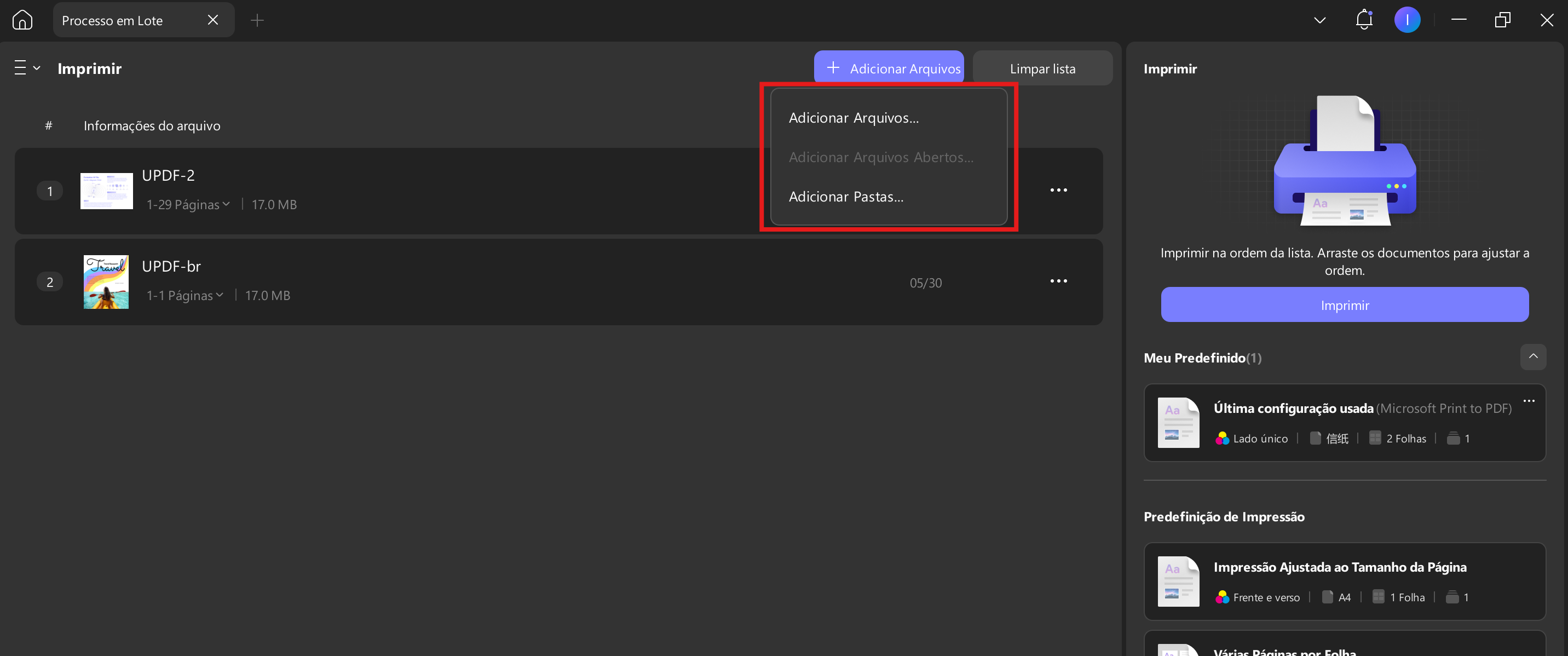This screenshot has width=1568, height=656.
Task: Open more options for UPDF-2
Action: [1058, 191]
